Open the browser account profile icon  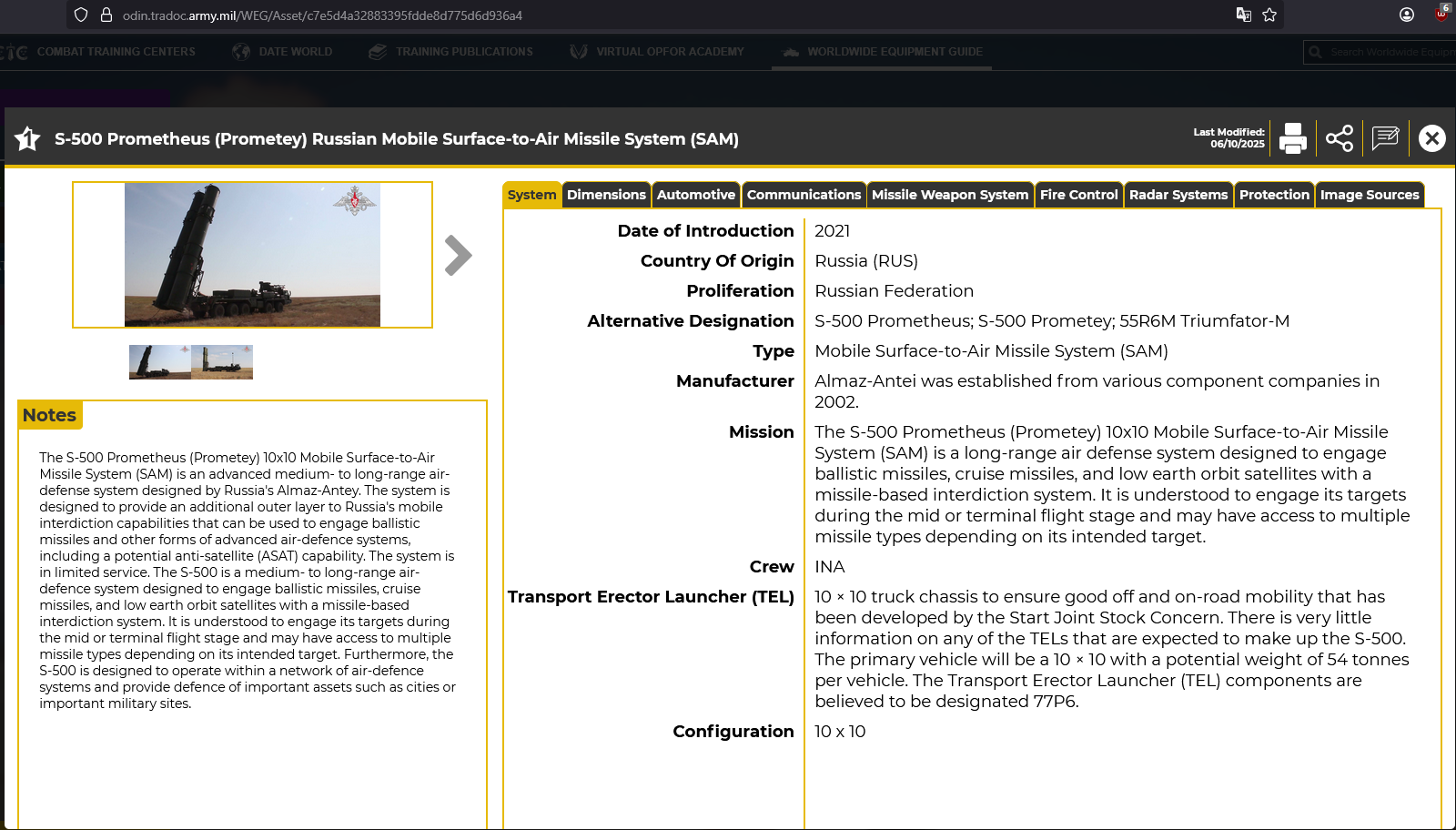pos(1407,15)
